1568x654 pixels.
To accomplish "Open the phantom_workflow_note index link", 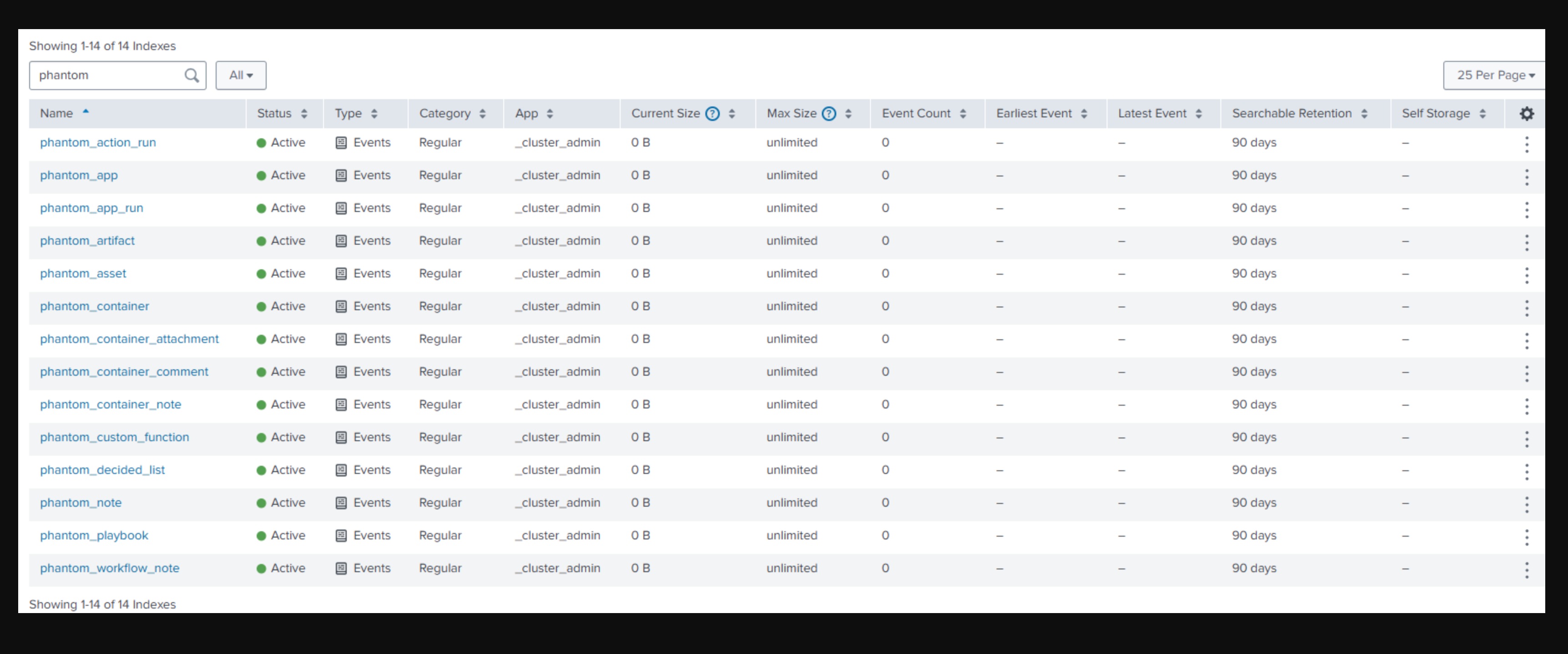I will click(110, 568).
